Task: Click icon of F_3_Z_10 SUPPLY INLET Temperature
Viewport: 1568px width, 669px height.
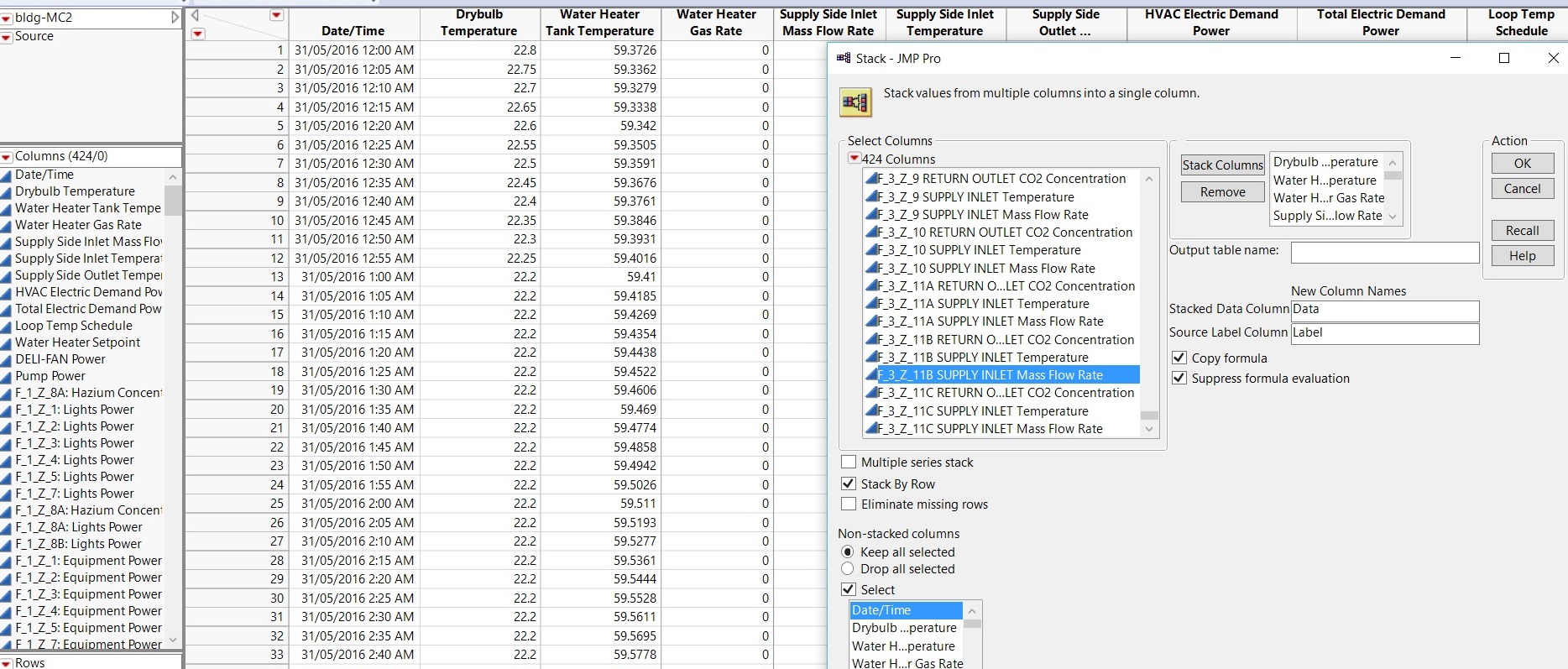Action: [x=871, y=250]
